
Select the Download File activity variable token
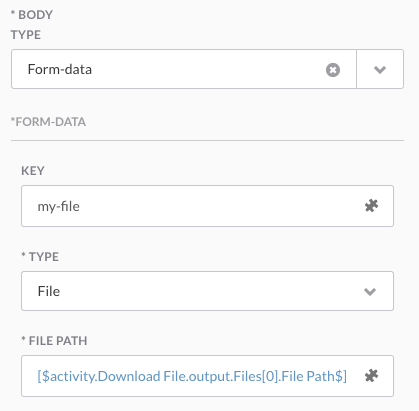coord(192,376)
